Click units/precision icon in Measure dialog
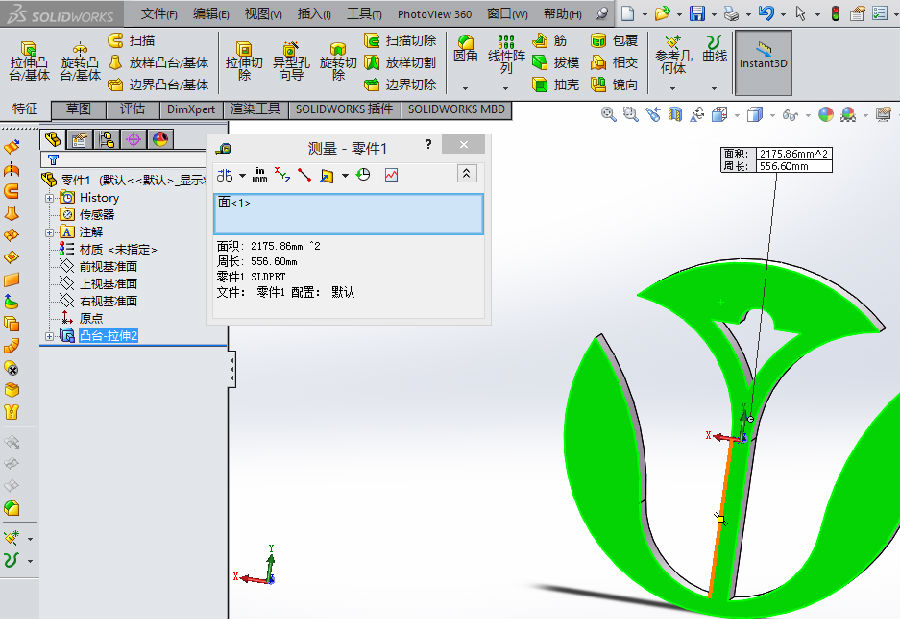The width and height of the screenshot is (900, 619). pyautogui.click(x=260, y=175)
